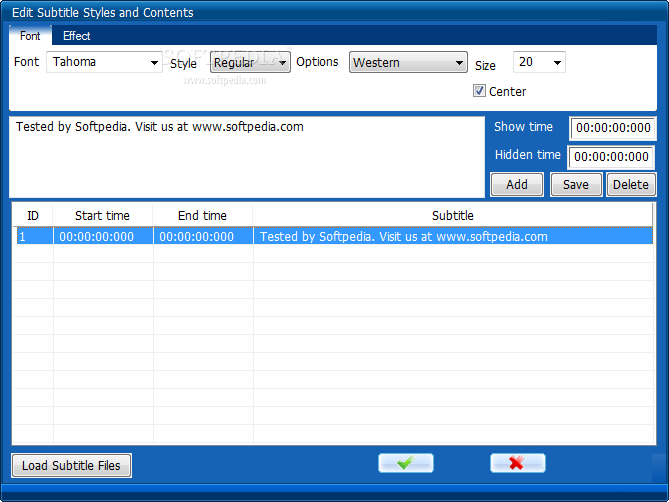Click the Add button

tap(517, 185)
